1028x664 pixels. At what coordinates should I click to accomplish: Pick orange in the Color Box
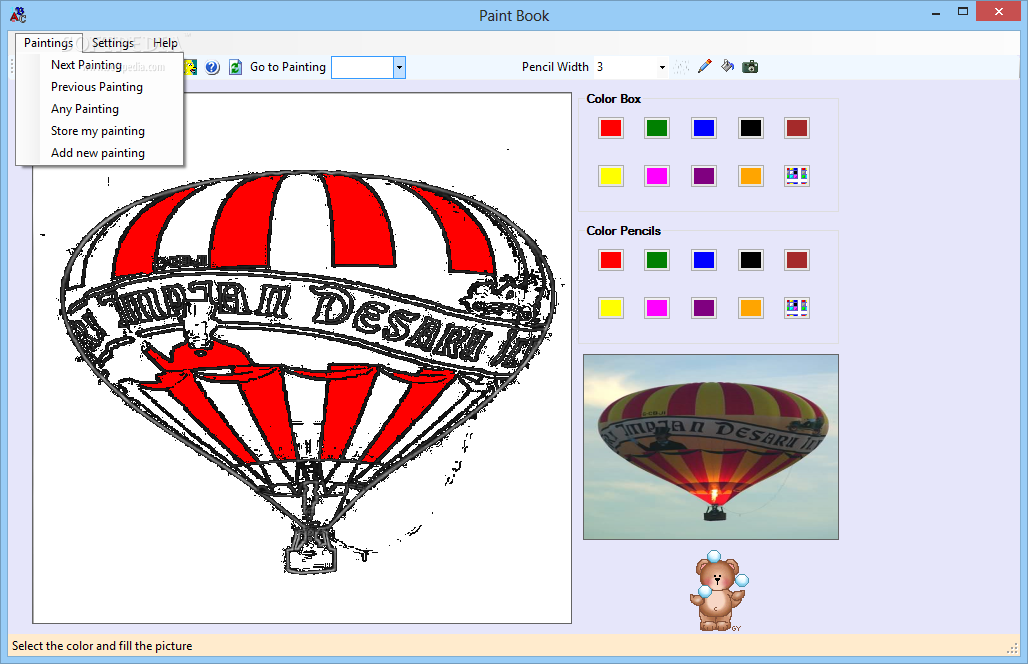(751, 176)
